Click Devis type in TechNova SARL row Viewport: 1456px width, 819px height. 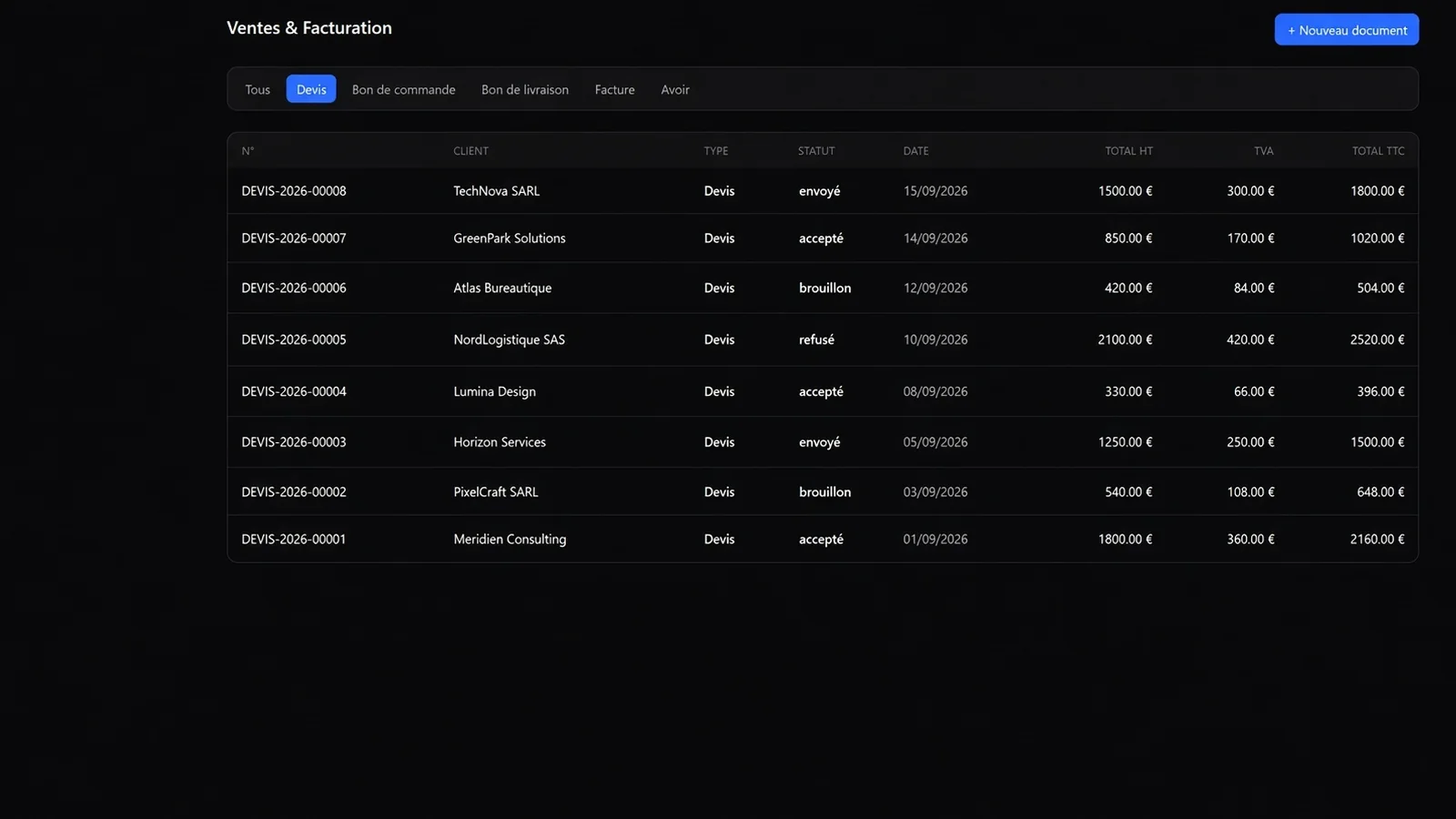(719, 191)
